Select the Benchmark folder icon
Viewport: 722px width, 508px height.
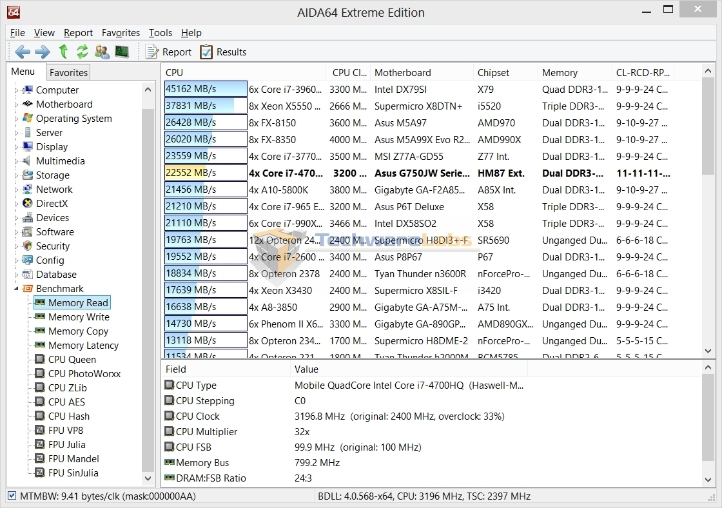28,289
